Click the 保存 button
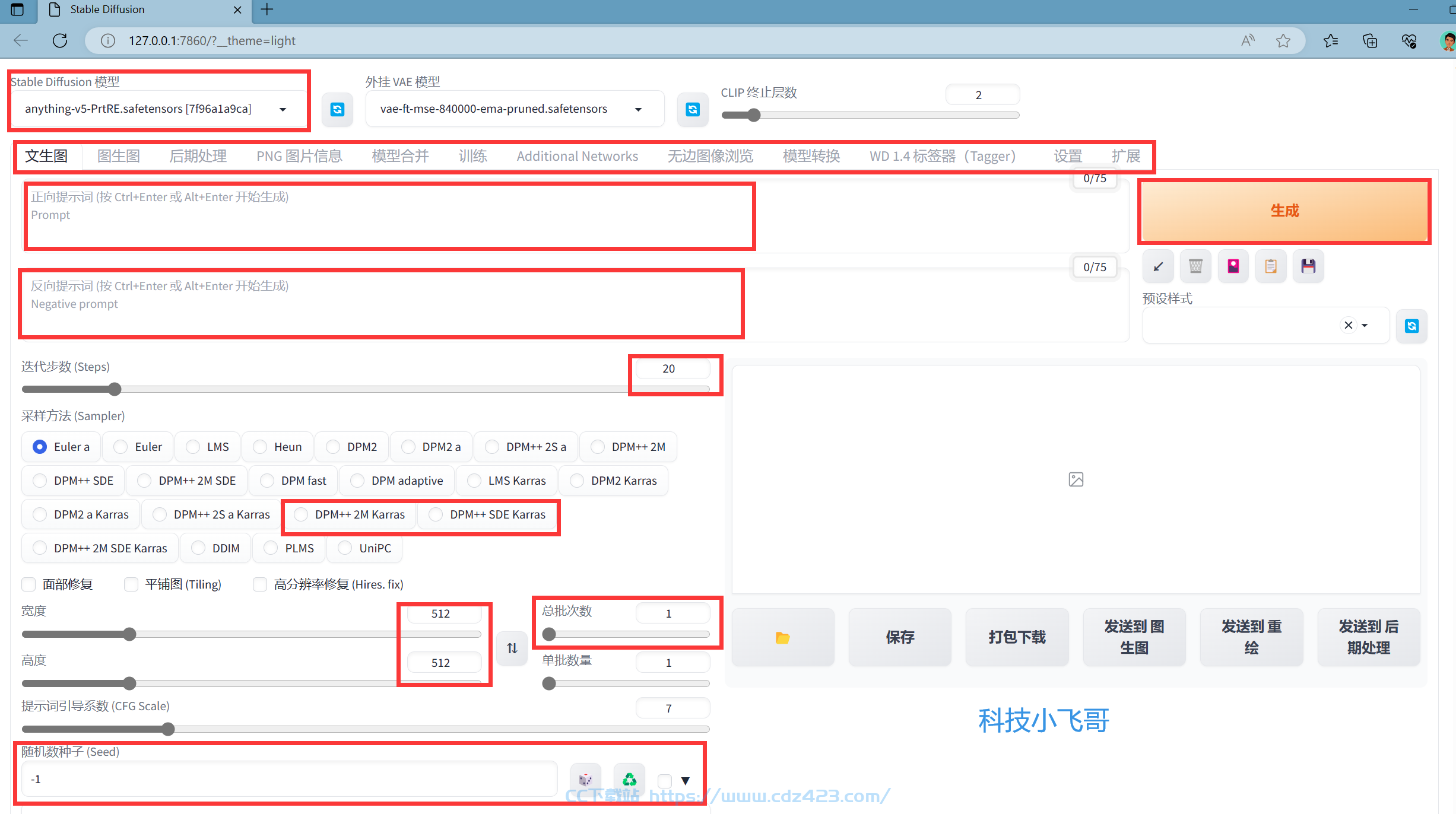1456x814 pixels. (900, 637)
